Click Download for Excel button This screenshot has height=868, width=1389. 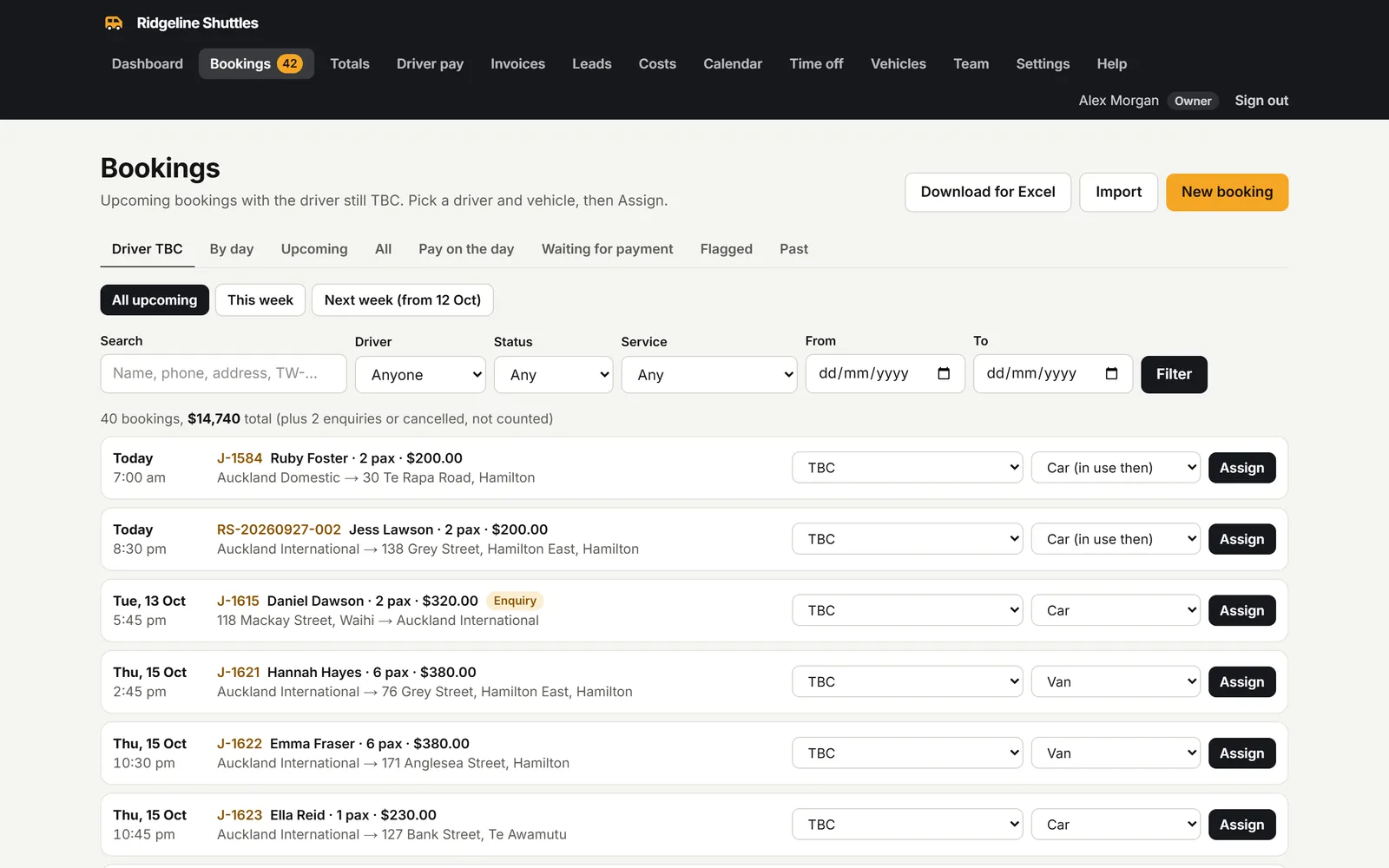988,192
